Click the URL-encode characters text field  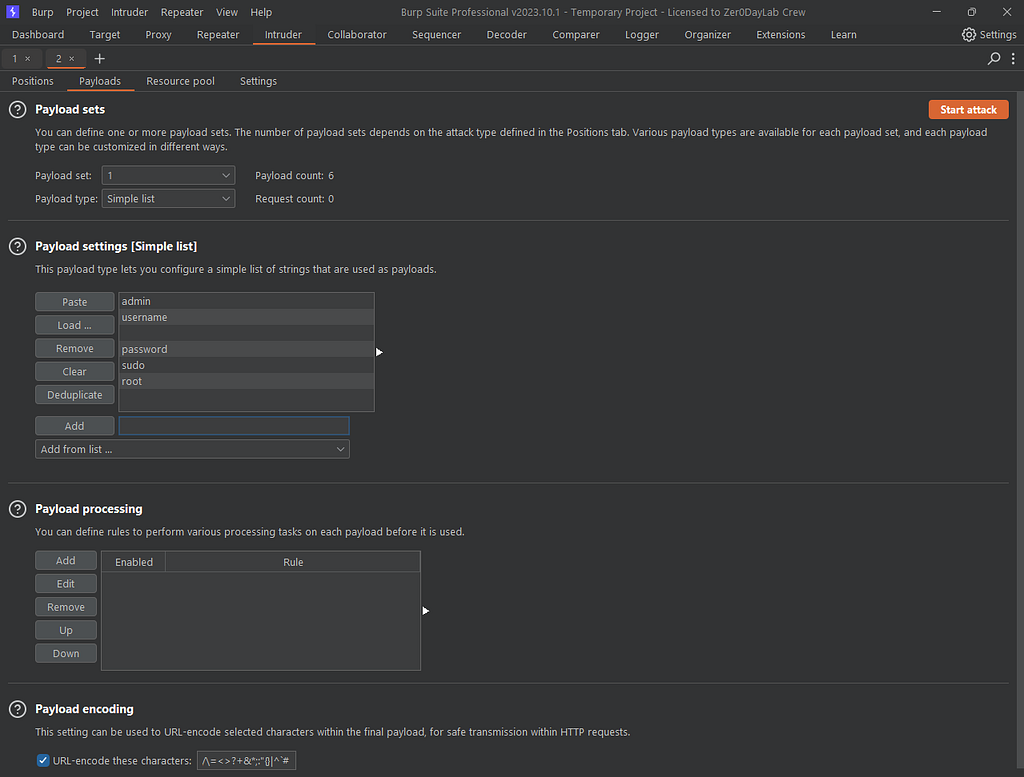click(246, 761)
